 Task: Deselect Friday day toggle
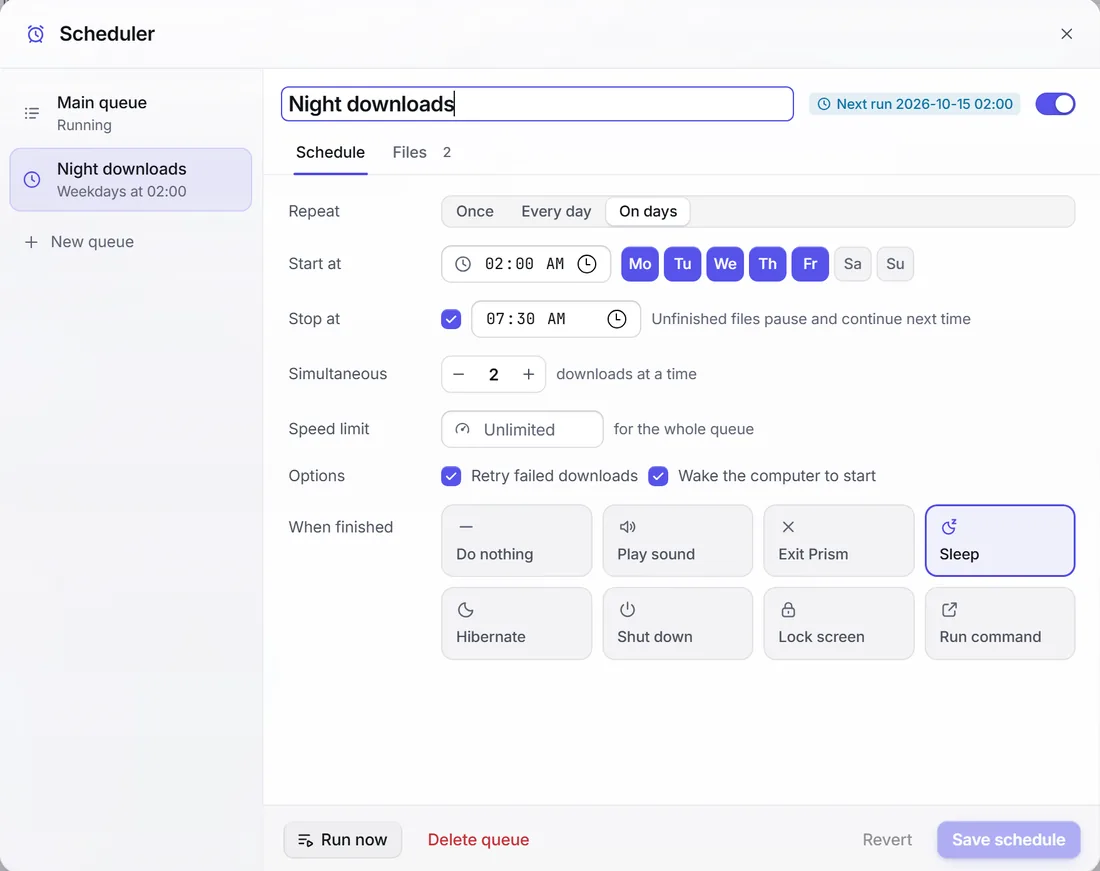coord(810,264)
